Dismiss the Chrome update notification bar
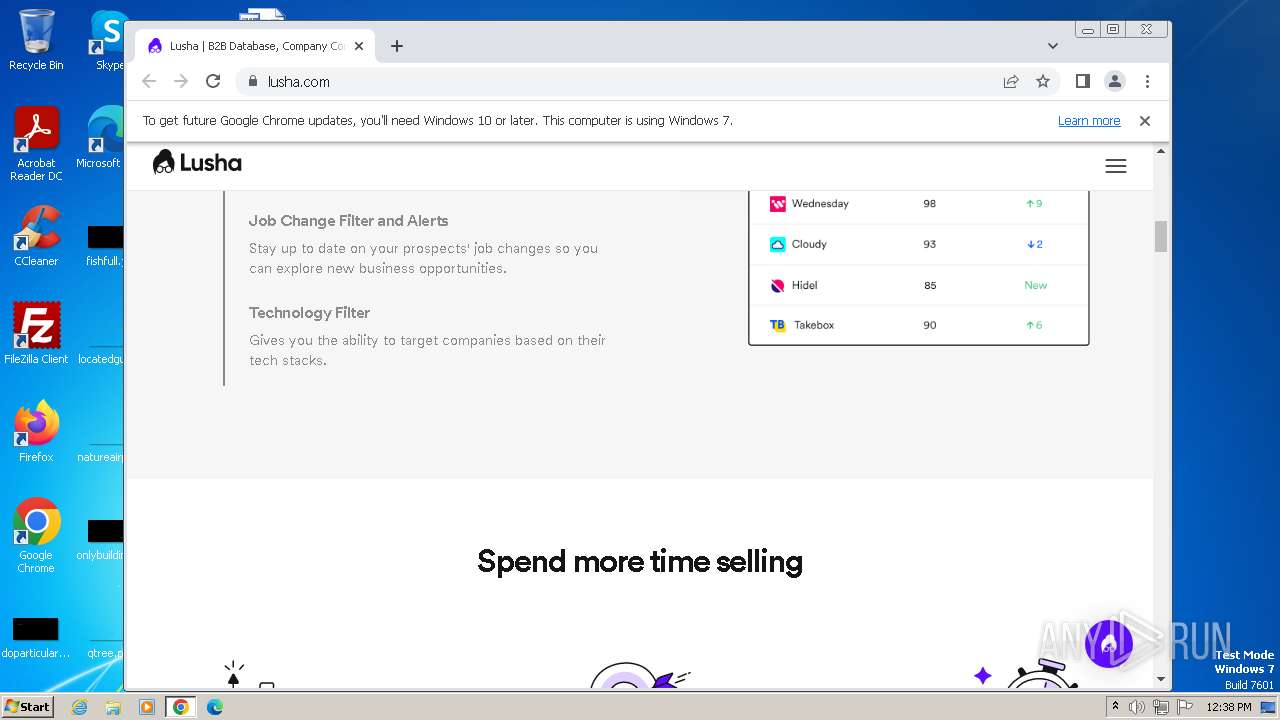Image resolution: width=1280 pixels, height=720 pixels. click(1145, 121)
